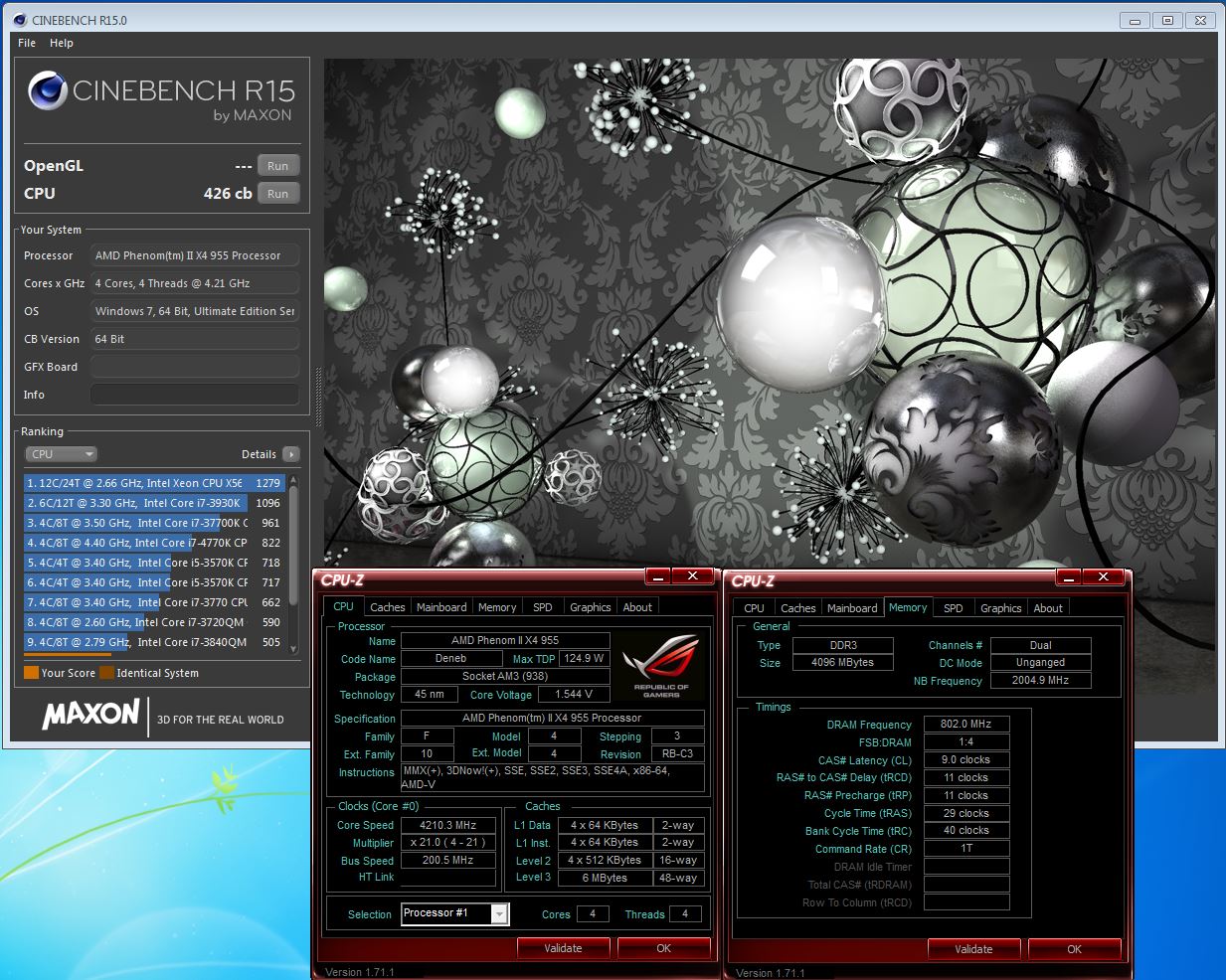Click the ranking list scroll-down arrow
The image size is (1226, 980).
tap(293, 648)
